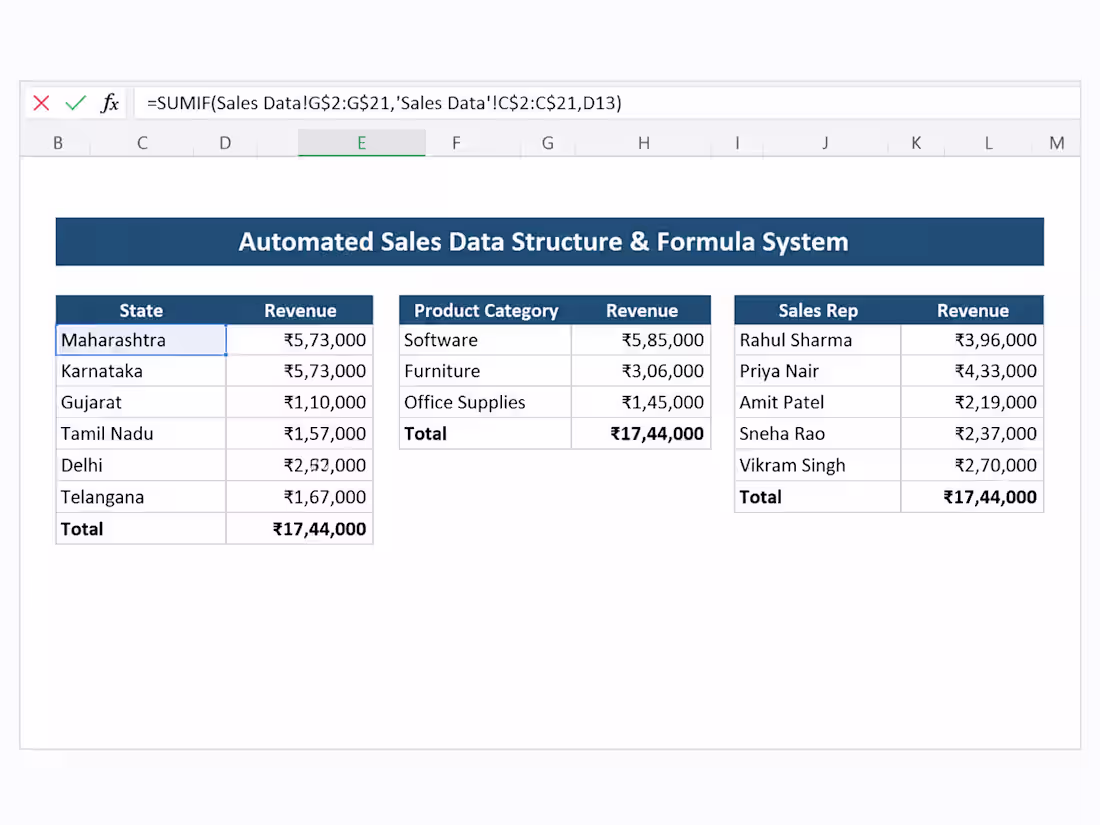Select Revenue header in State table
This screenshot has height=825, width=1100.
(300, 310)
